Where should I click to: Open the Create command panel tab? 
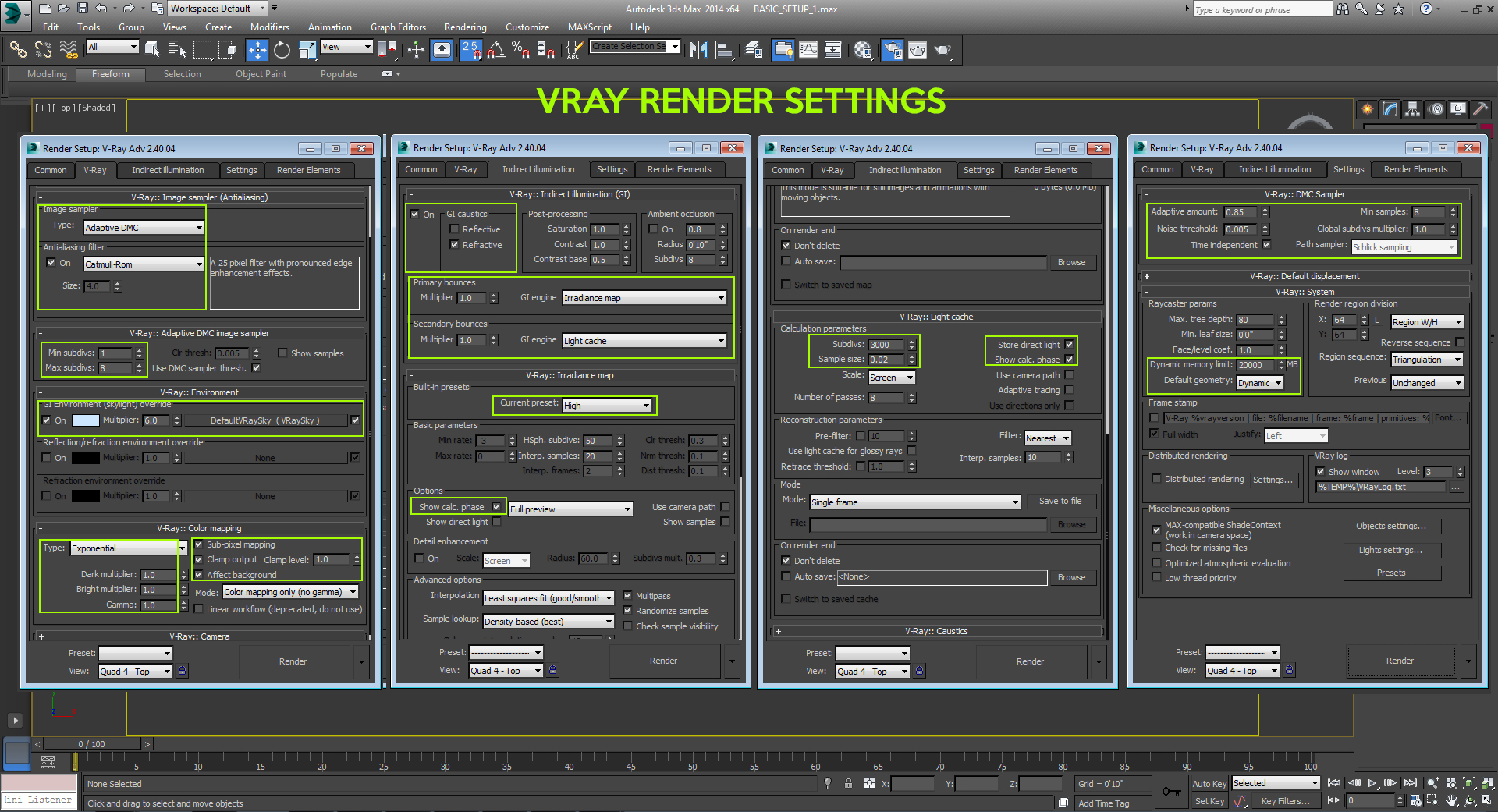(x=1367, y=109)
